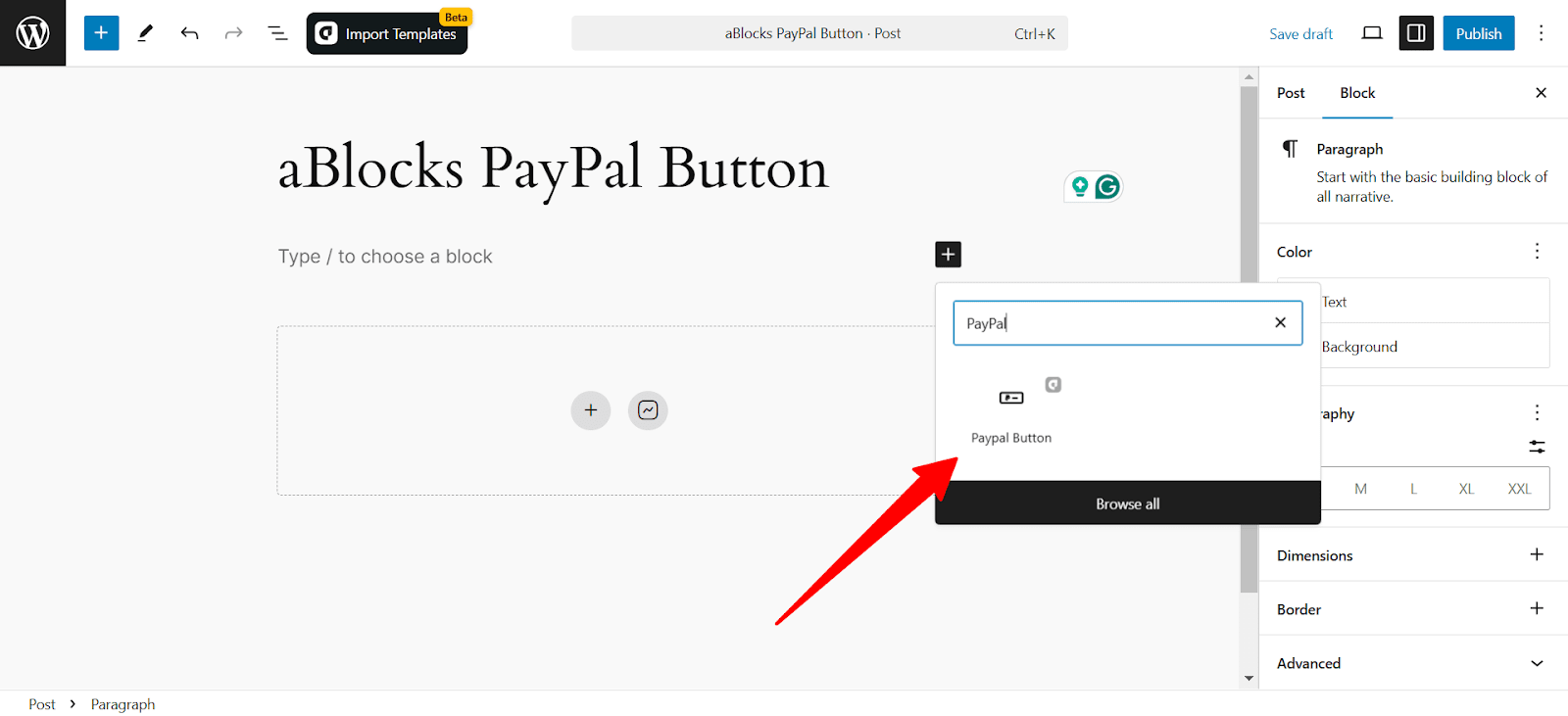Add a Border option with plus
This screenshot has width=1568, height=716.
click(1537, 608)
